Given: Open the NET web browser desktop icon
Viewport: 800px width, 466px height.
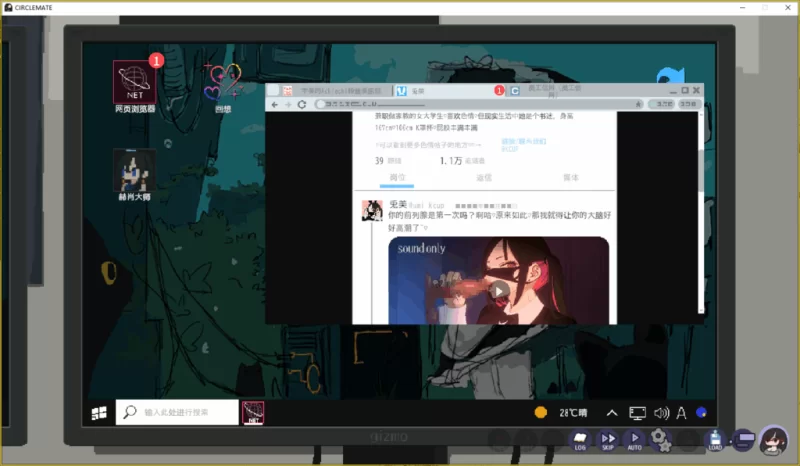Looking at the screenshot, I should [135, 82].
